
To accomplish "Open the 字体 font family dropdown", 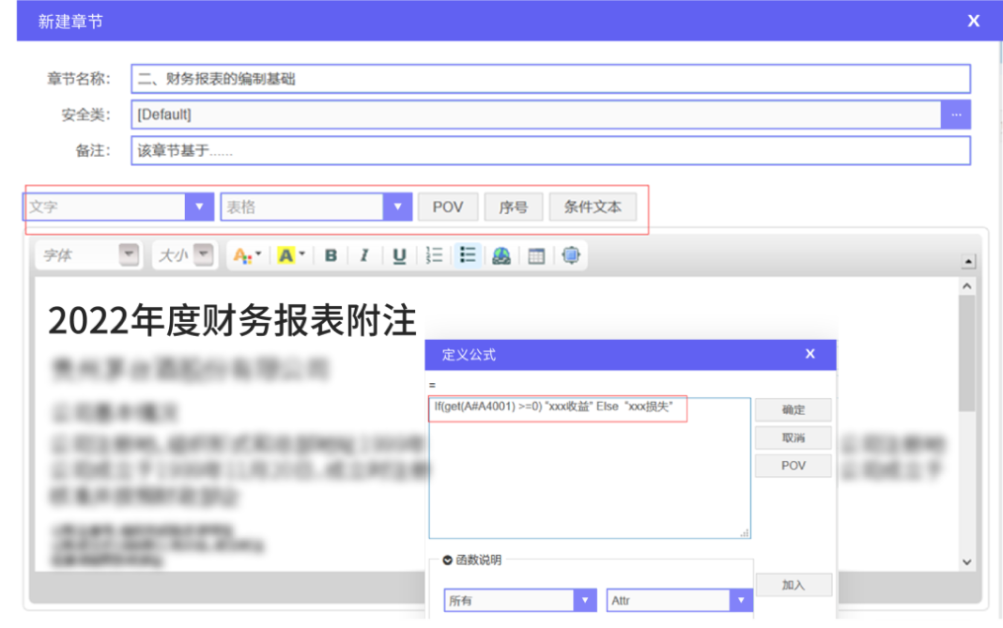I will click(x=129, y=256).
